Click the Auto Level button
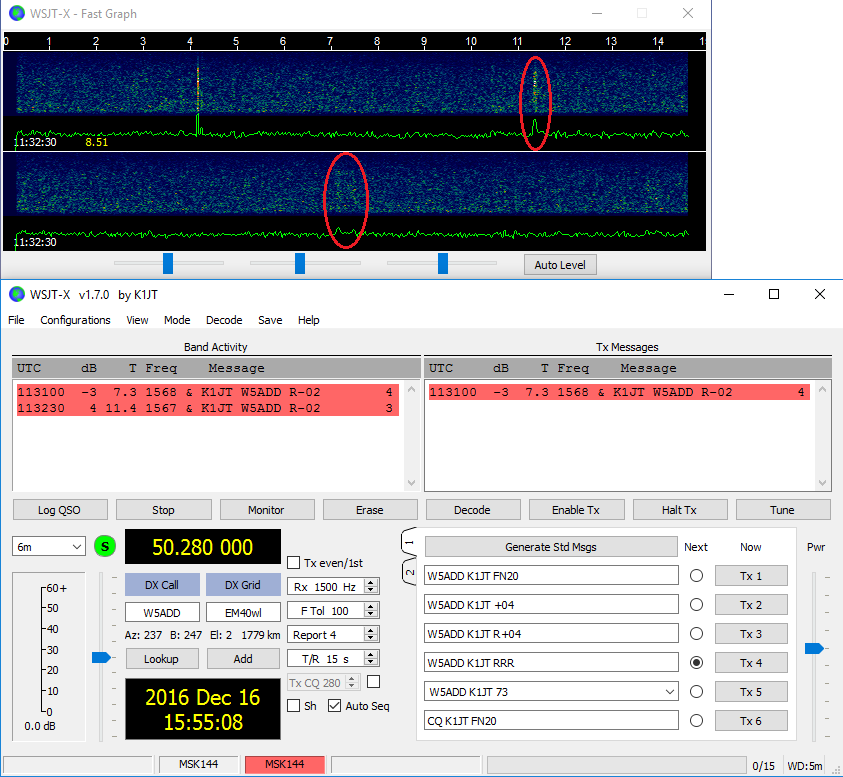The height and width of the screenshot is (777, 843). pos(560,265)
